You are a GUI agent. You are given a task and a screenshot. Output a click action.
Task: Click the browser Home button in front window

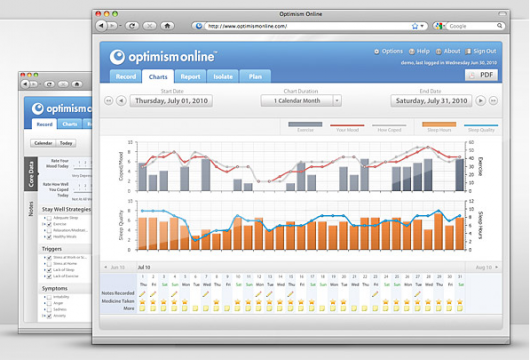(x=167, y=26)
